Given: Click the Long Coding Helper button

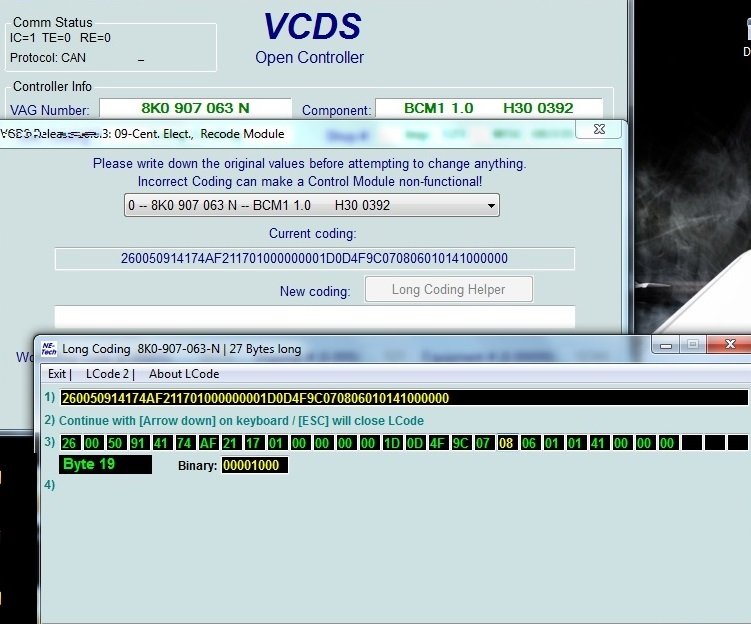Looking at the screenshot, I should (449, 289).
